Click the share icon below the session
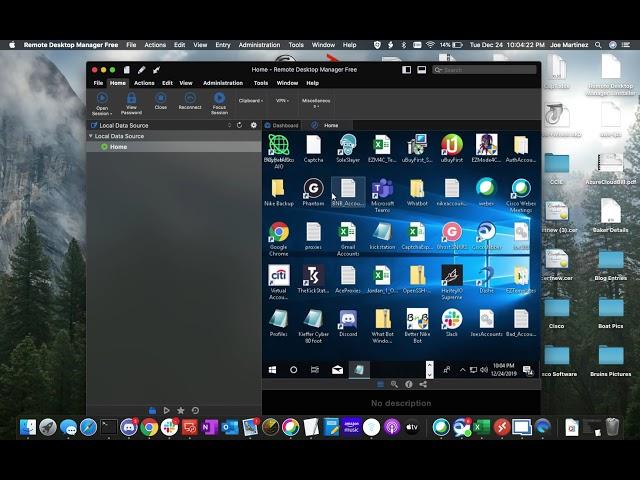Viewport: 640px width, 480px height. coord(423,384)
